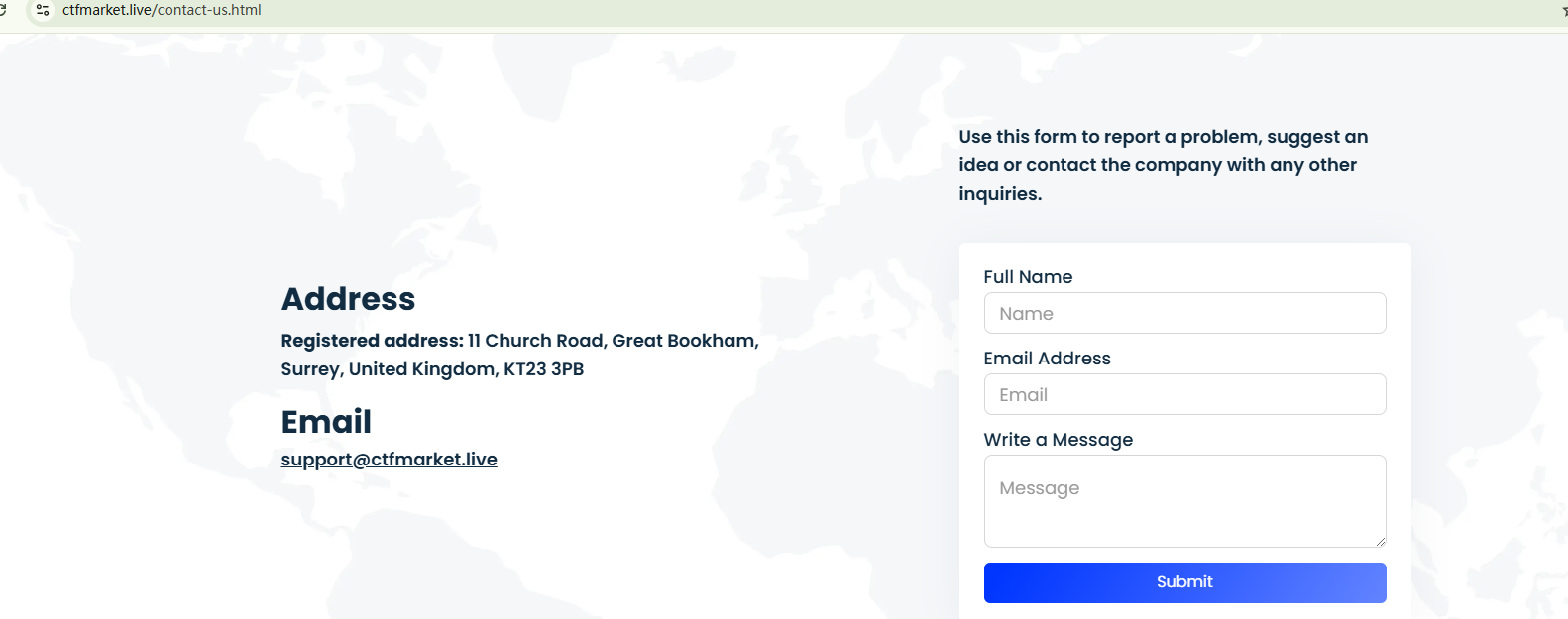
Task: Click the "inquiries." word above the form
Action: click(1000, 194)
